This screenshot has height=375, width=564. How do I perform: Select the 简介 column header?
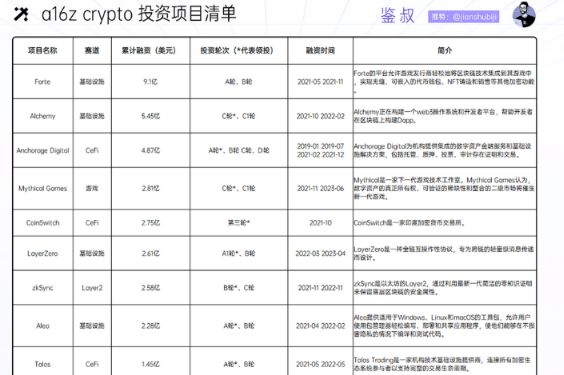[445, 51]
